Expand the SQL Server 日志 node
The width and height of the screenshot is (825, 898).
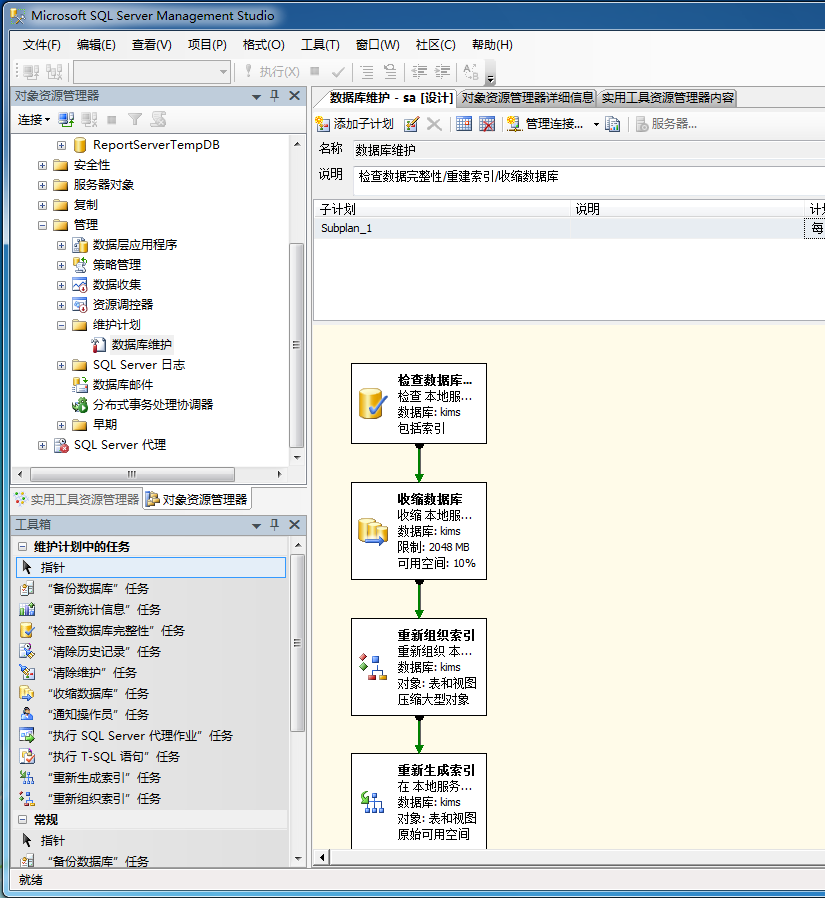(x=61, y=365)
